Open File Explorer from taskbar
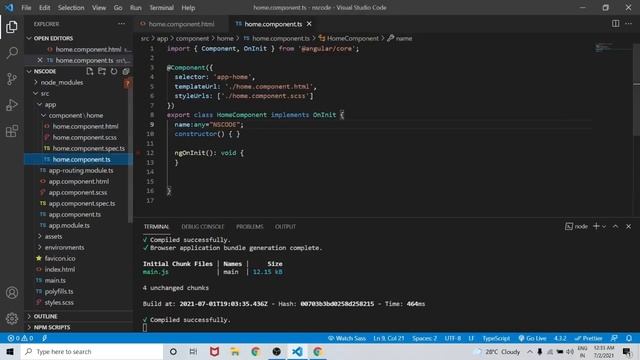 [235, 351]
